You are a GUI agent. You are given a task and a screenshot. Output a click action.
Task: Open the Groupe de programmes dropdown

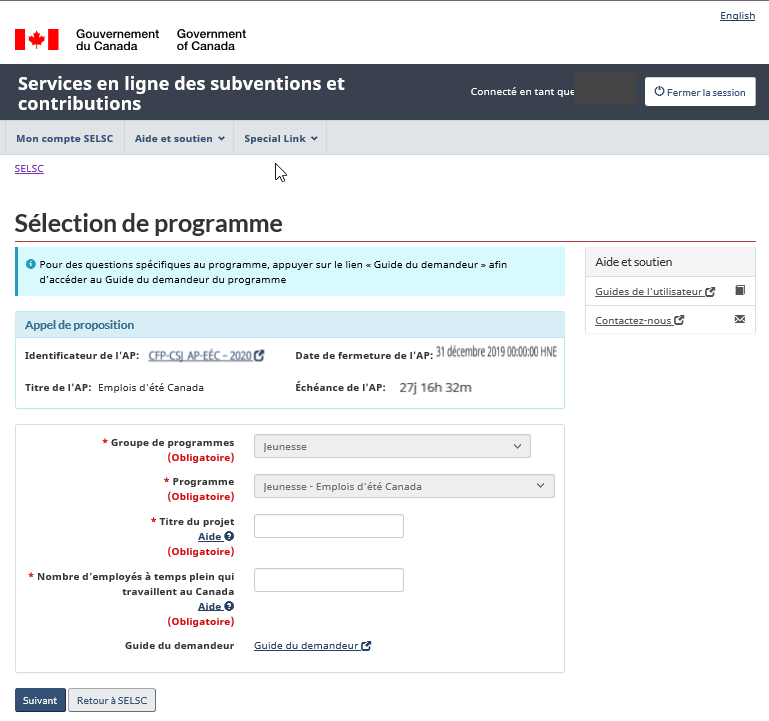click(x=392, y=446)
